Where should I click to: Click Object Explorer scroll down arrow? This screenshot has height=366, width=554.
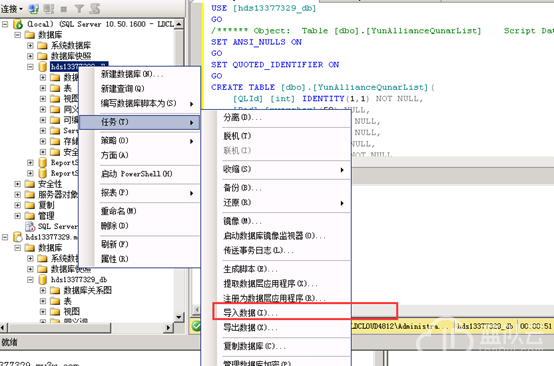point(179,317)
